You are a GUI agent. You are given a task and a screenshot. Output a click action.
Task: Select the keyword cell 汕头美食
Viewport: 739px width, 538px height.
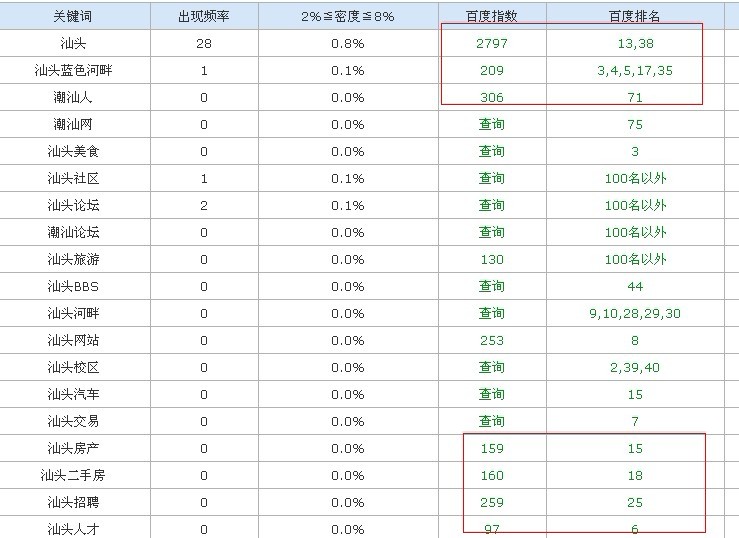(x=74, y=151)
